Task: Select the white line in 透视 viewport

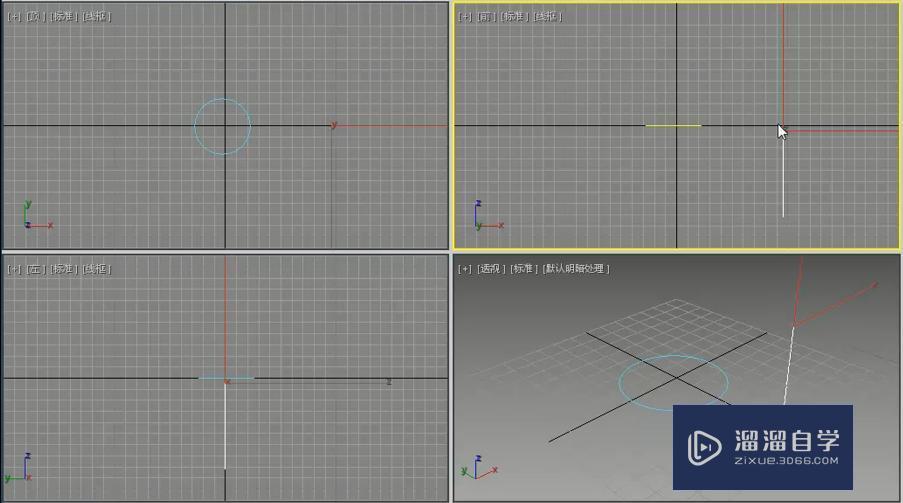Action: [x=789, y=366]
